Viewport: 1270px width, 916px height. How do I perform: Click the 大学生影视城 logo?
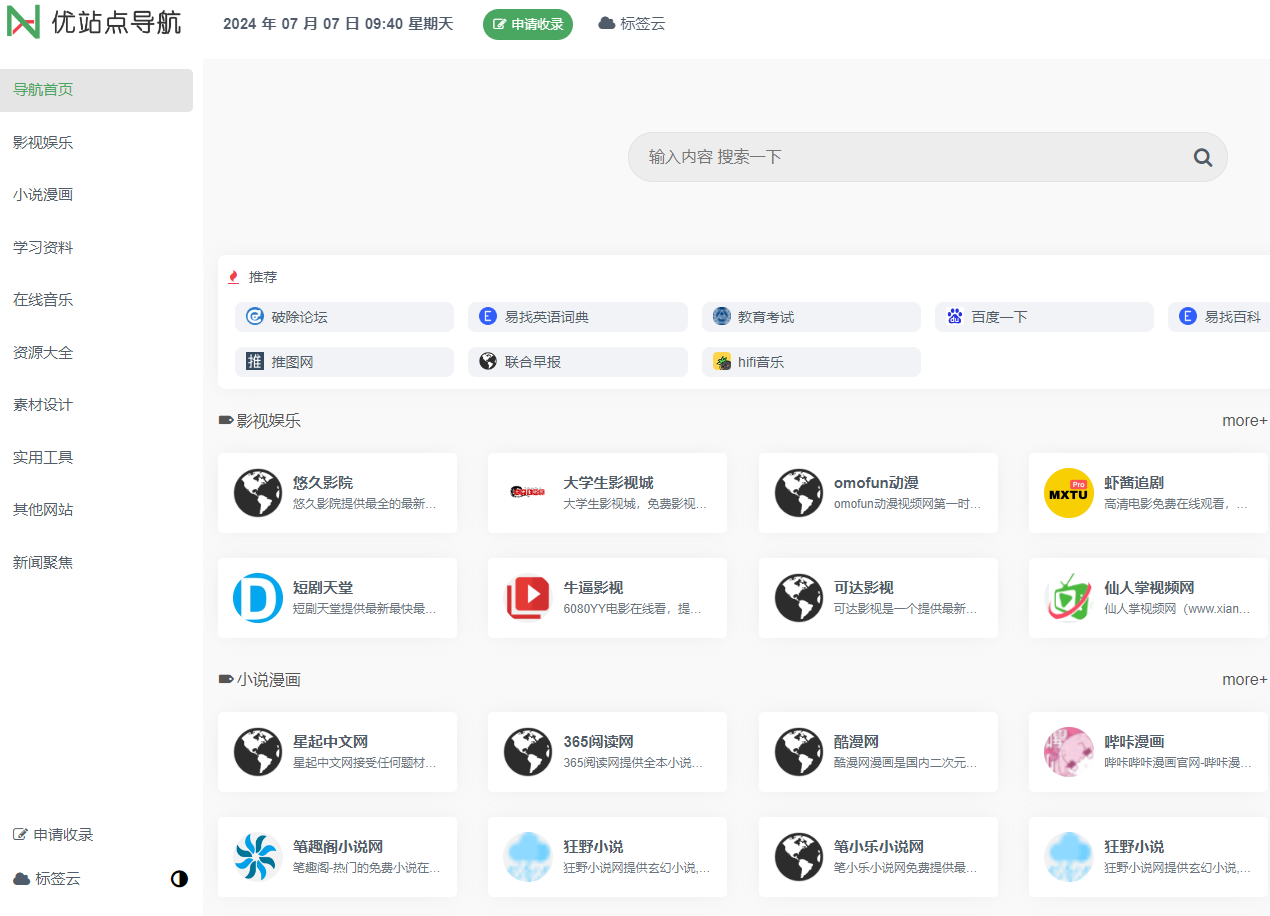tap(528, 493)
